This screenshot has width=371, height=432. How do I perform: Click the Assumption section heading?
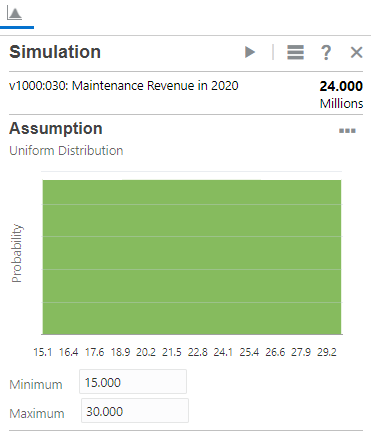56,128
